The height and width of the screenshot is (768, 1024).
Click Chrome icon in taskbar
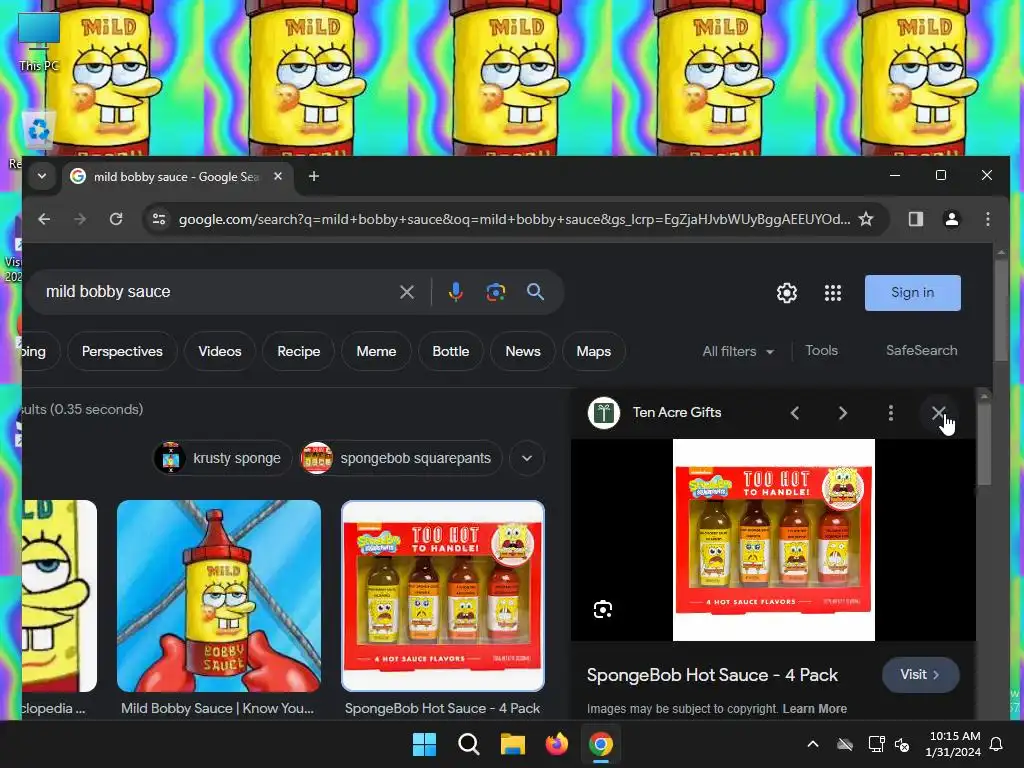coord(601,744)
